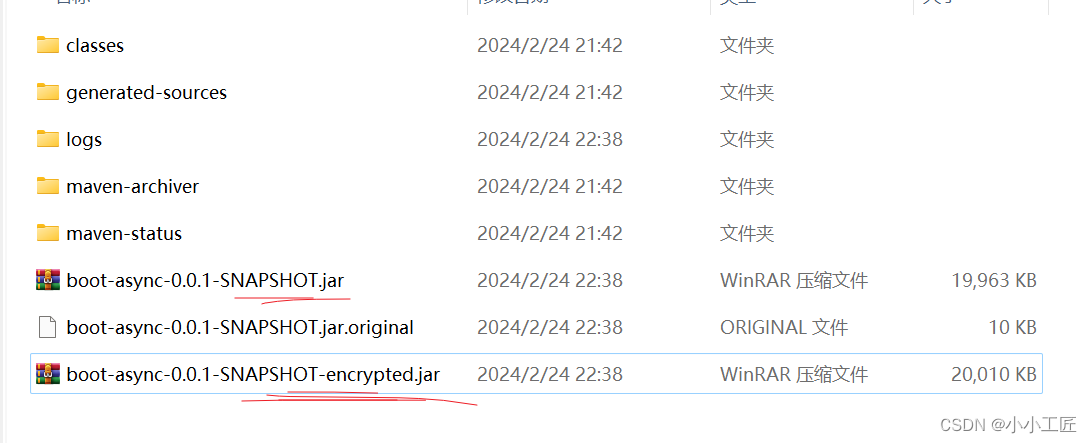Screen dimensions: 1092x443
Task: Select the classes folder name
Action: click(x=95, y=45)
